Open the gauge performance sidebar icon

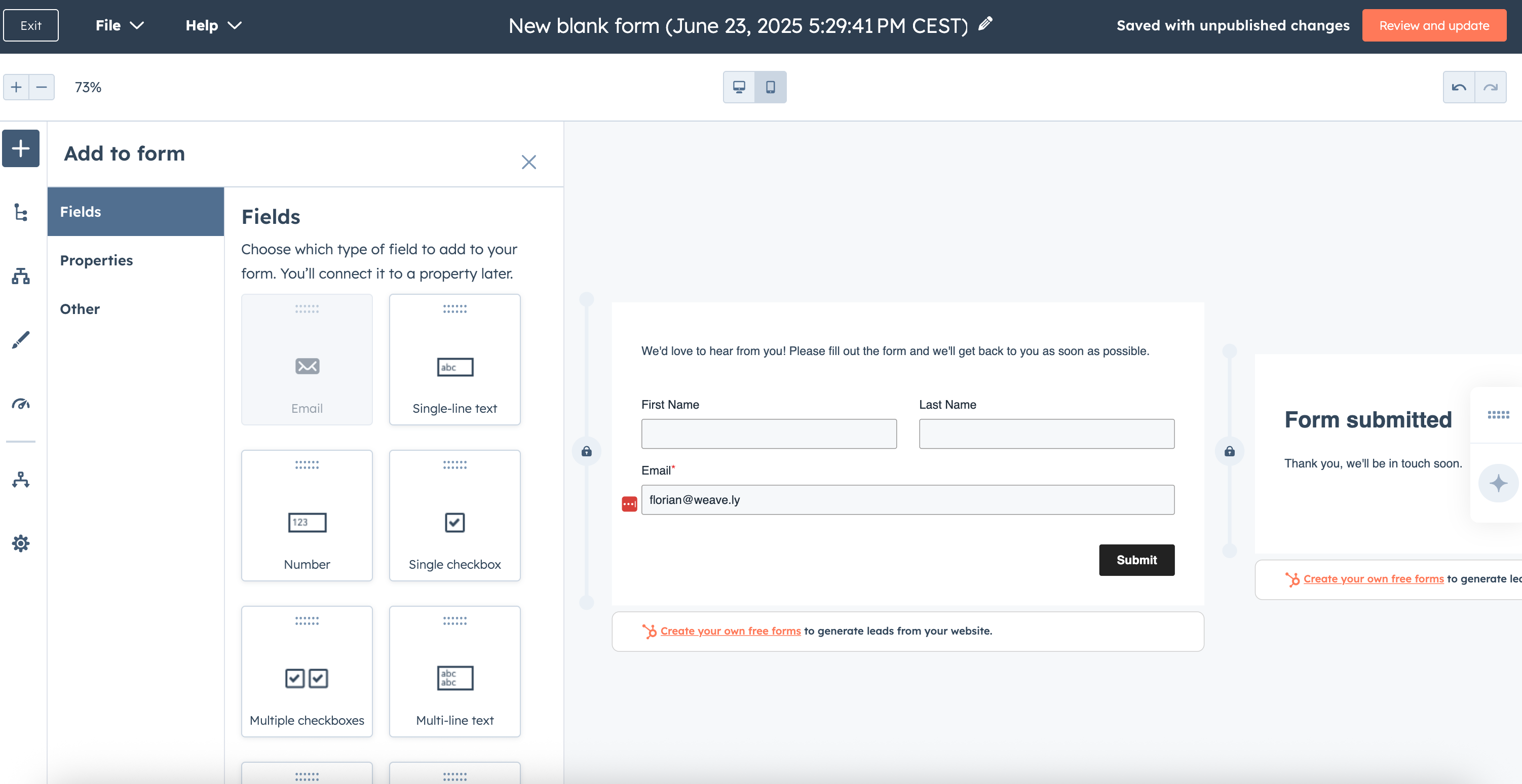point(21,404)
